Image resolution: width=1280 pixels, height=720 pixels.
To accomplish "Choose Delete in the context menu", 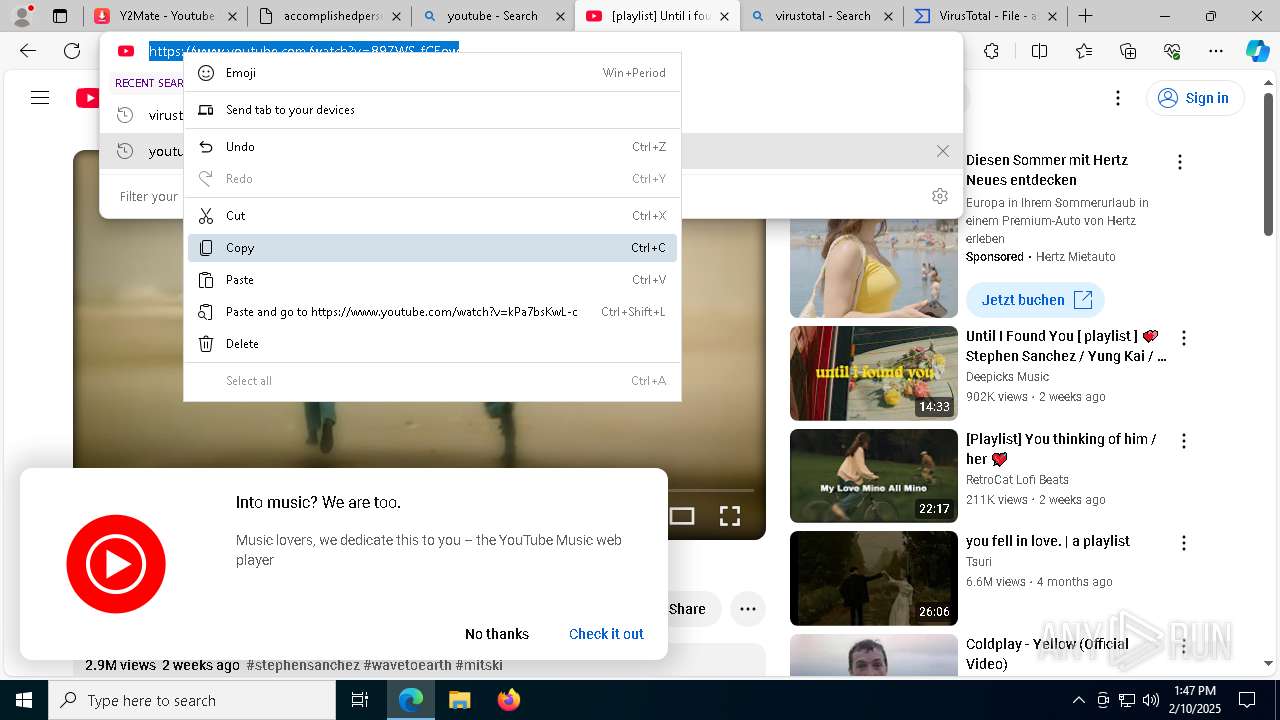I will [432, 344].
